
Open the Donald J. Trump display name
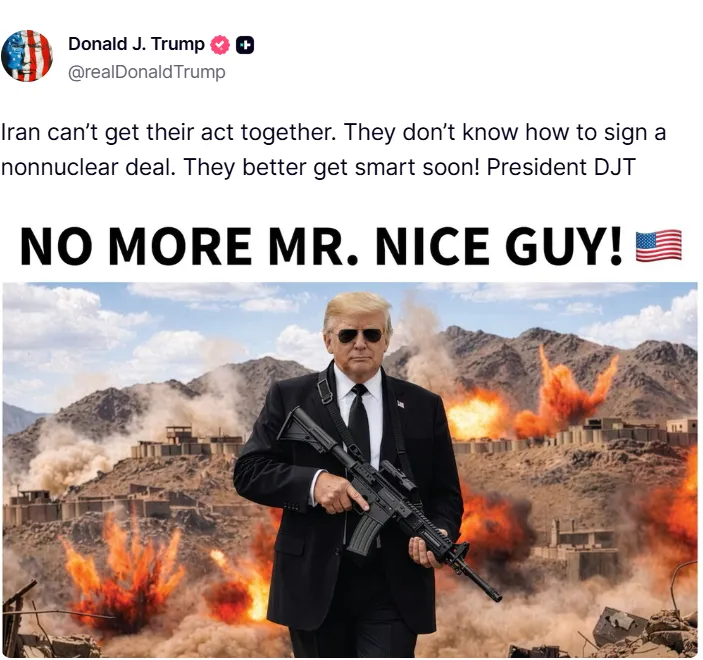[x=136, y=44]
